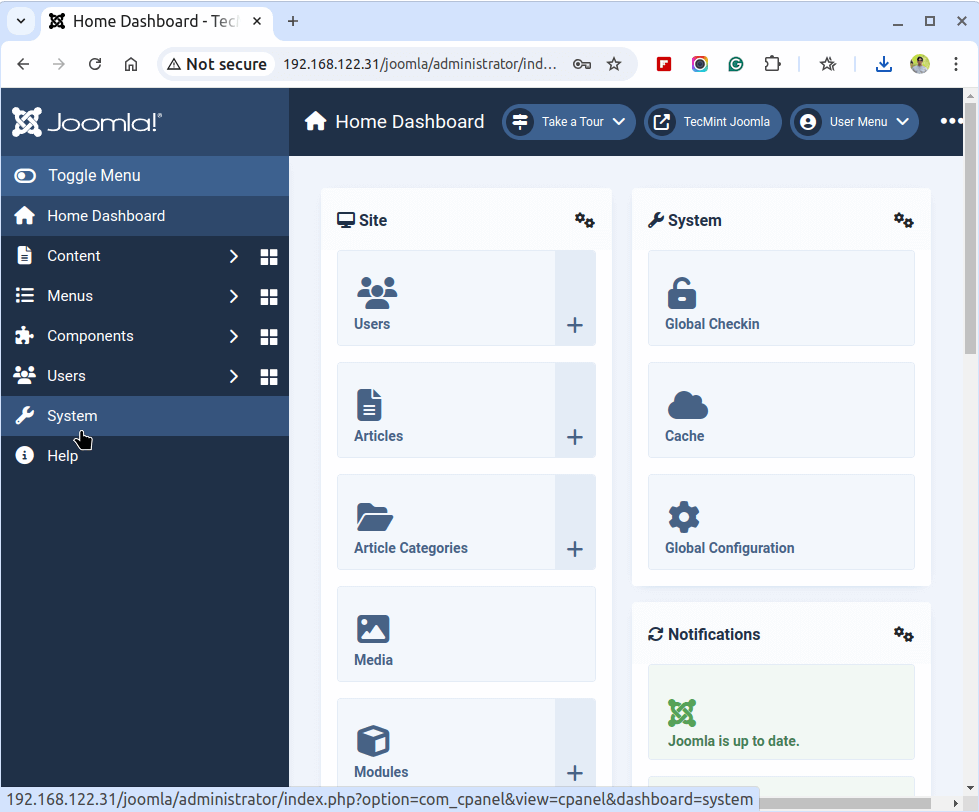Open the Content dashboard grid icon
The height and width of the screenshot is (812, 979).
pyautogui.click(x=268, y=257)
